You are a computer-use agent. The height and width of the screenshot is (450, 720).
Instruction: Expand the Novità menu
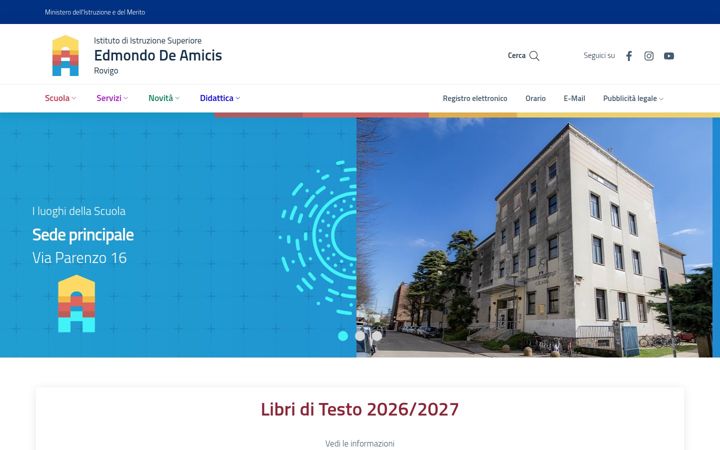pyautogui.click(x=164, y=98)
